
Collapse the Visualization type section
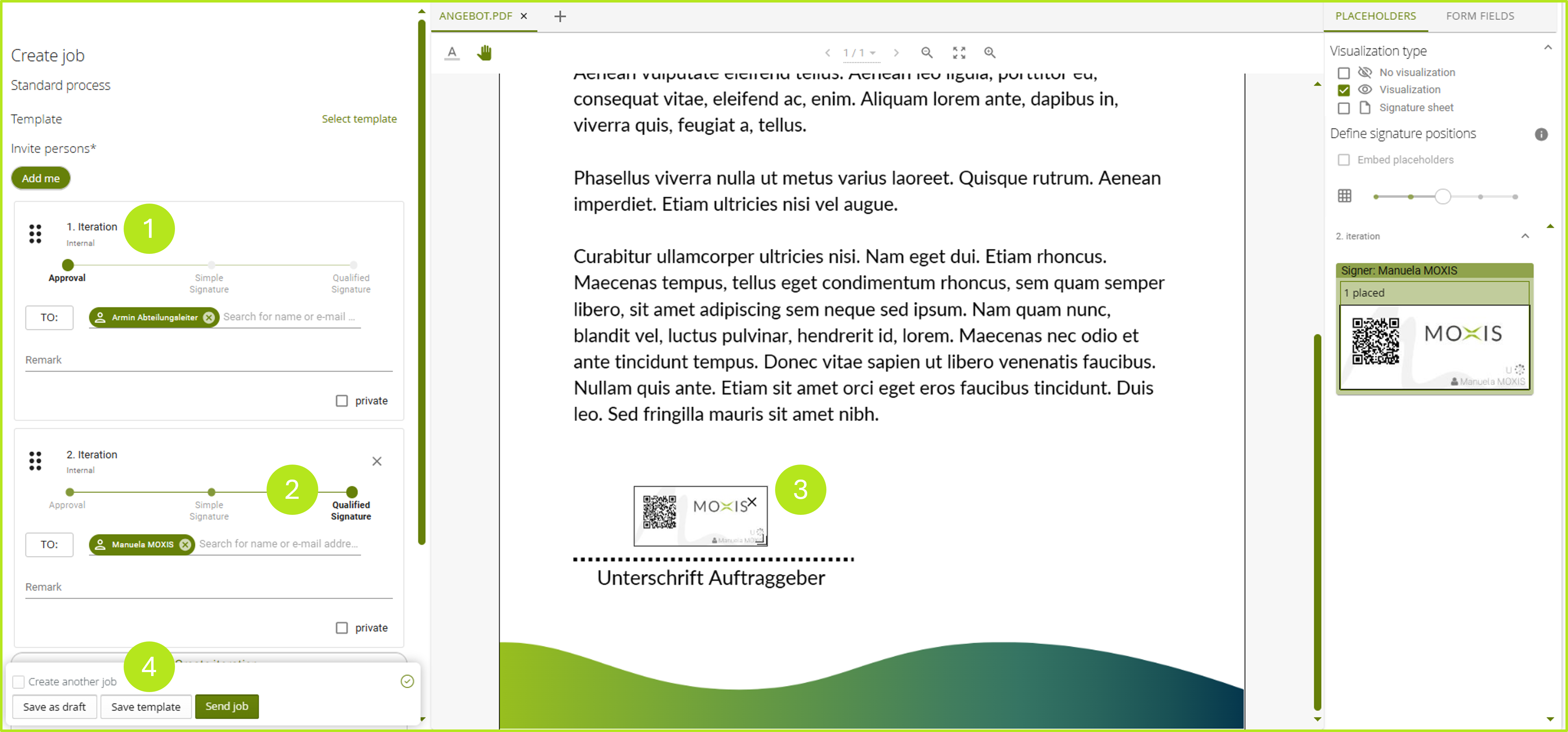(x=1547, y=48)
